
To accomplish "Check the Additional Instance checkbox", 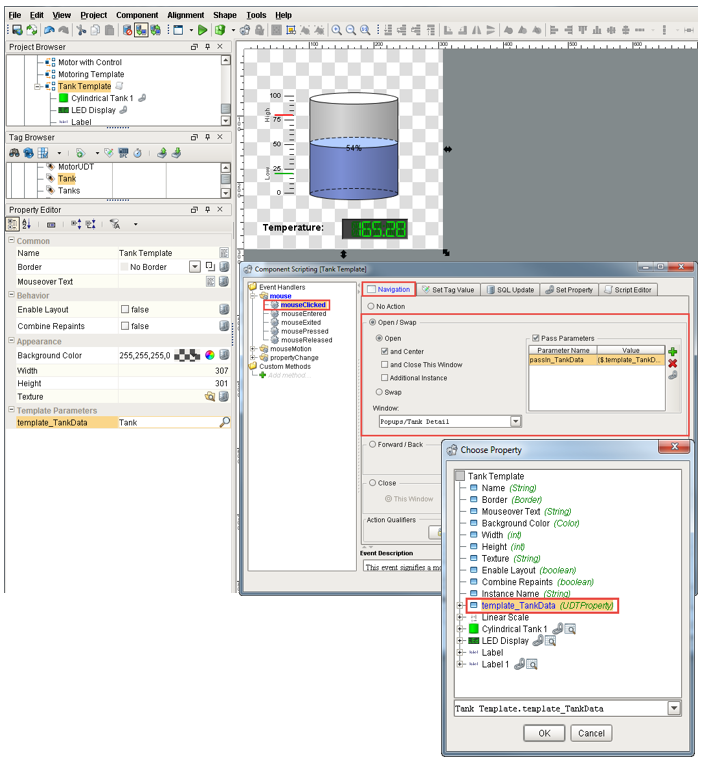I will pos(384,378).
